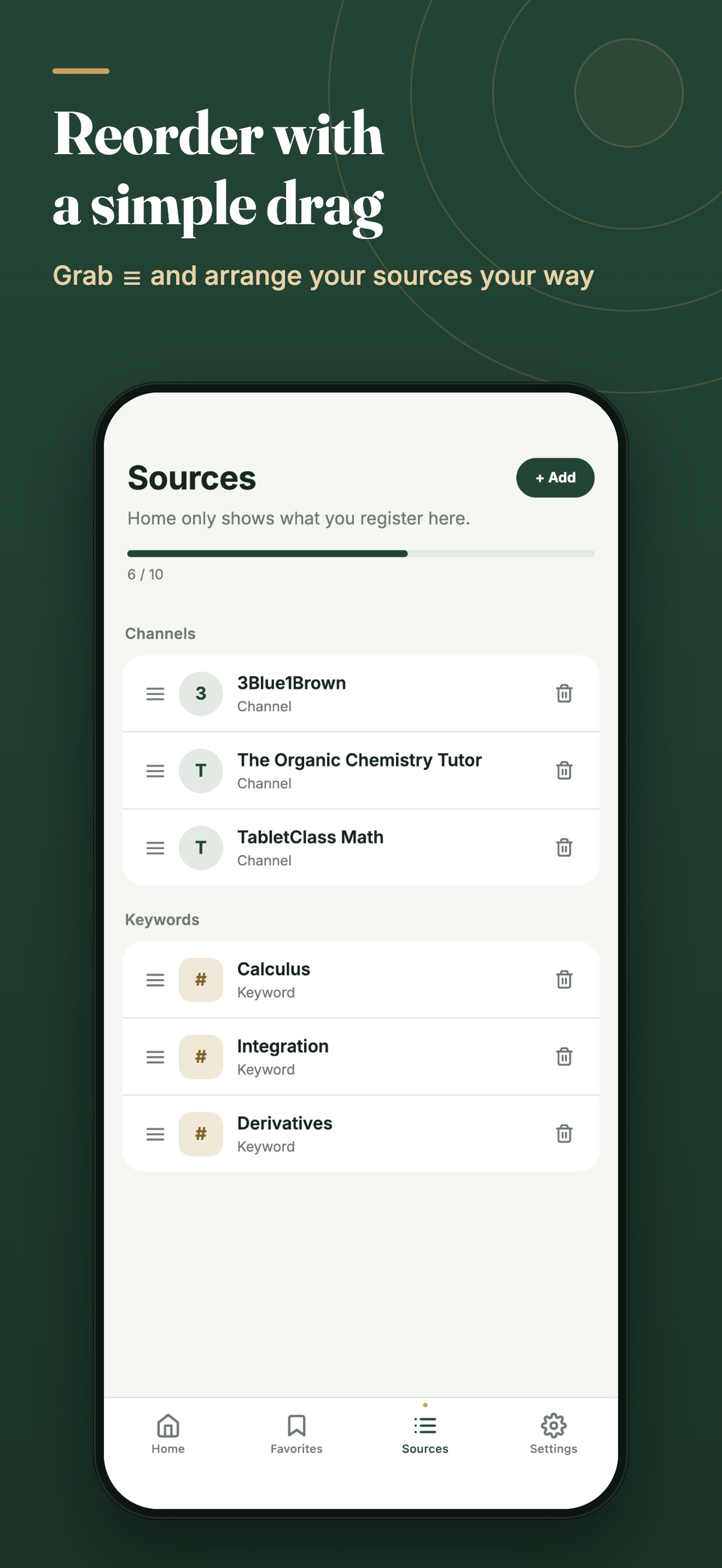Click the drag handle for The Organic Chemistry Tutor
Image resolution: width=722 pixels, height=1568 pixels.
[x=155, y=771]
